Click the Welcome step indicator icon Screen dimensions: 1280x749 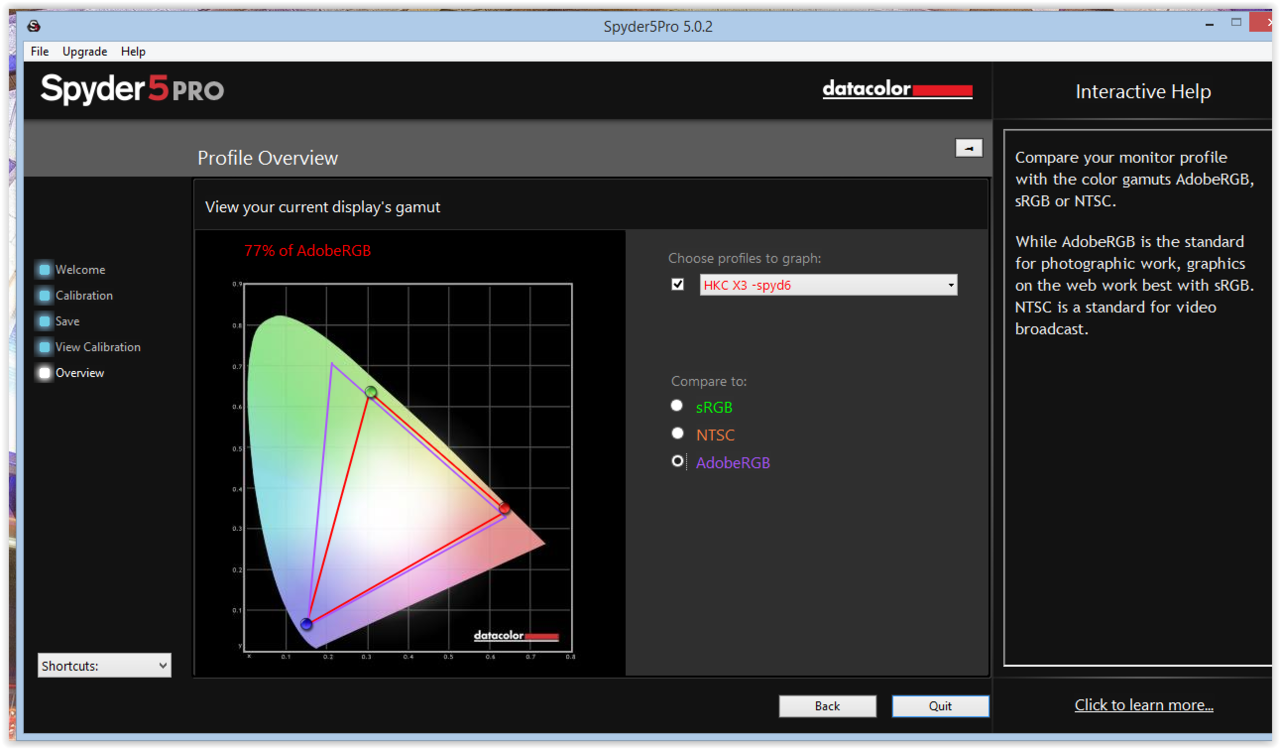44,270
